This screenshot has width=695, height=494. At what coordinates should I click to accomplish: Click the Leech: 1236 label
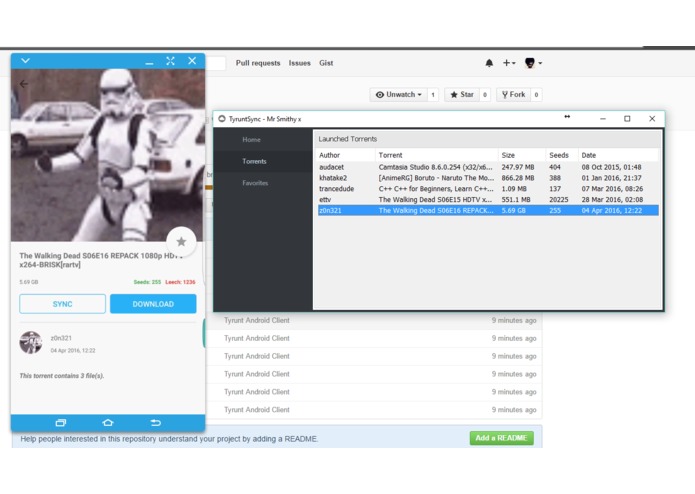click(180, 282)
